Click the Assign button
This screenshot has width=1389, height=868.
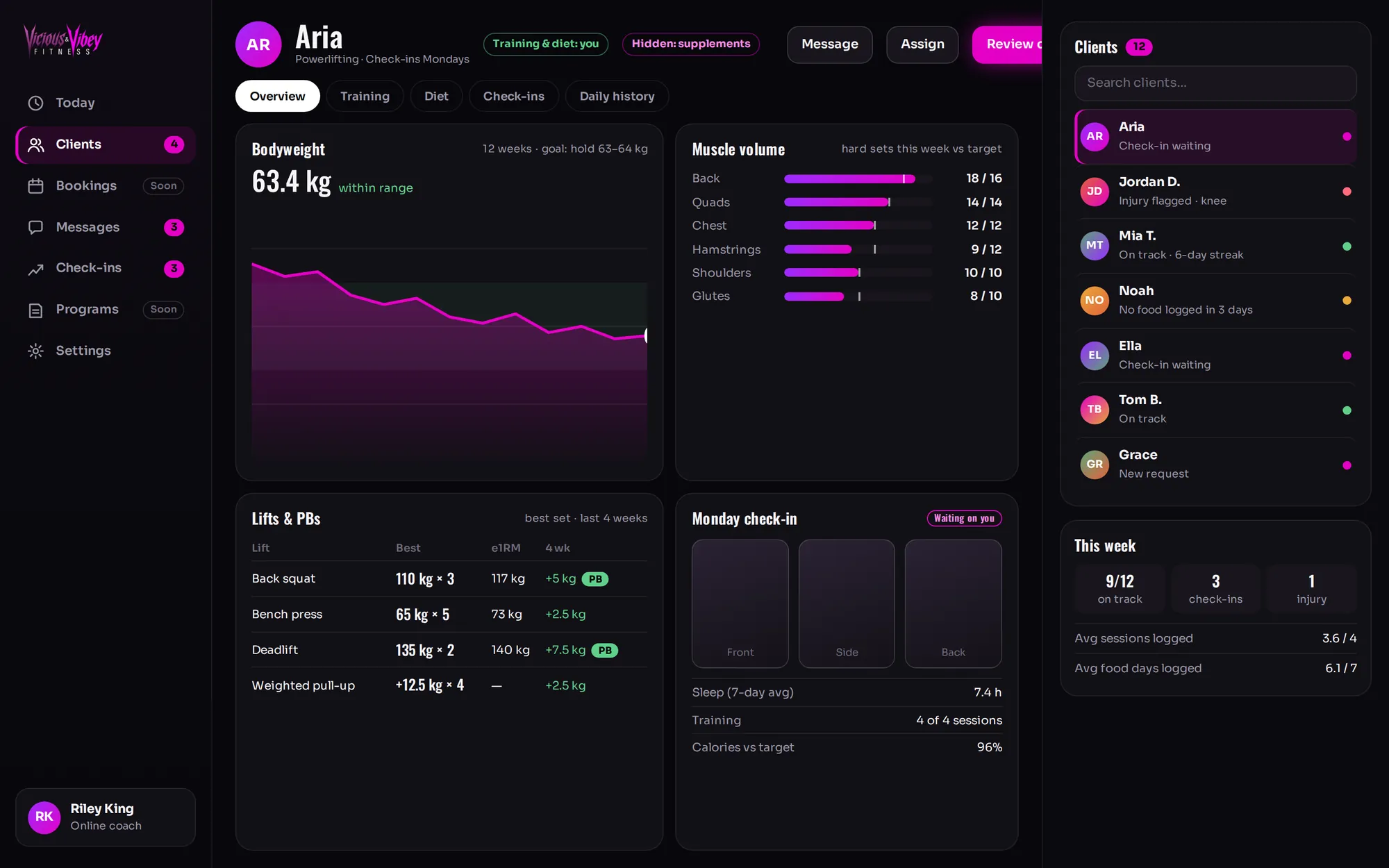922,44
